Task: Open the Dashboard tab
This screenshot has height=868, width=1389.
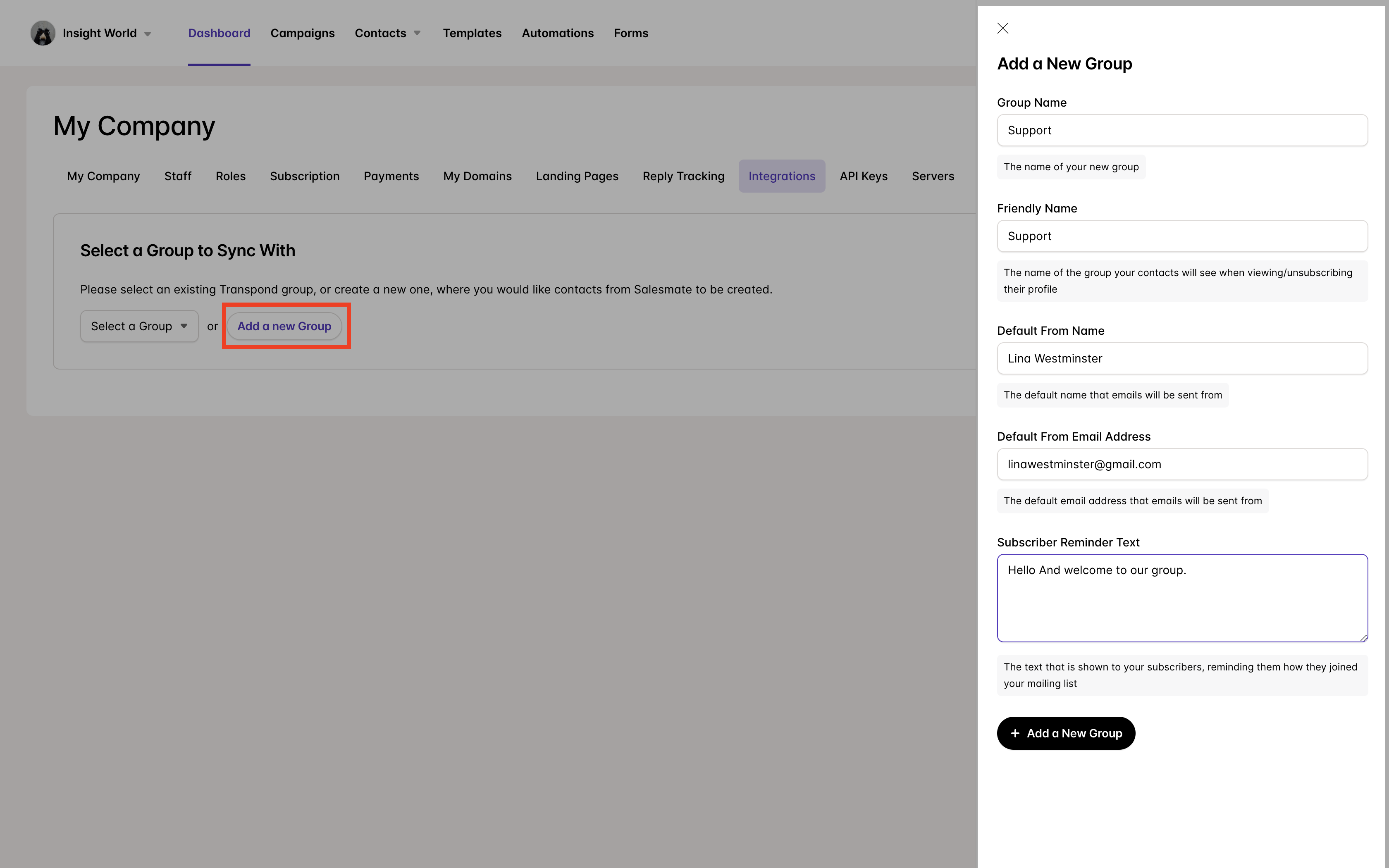Action: (219, 33)
